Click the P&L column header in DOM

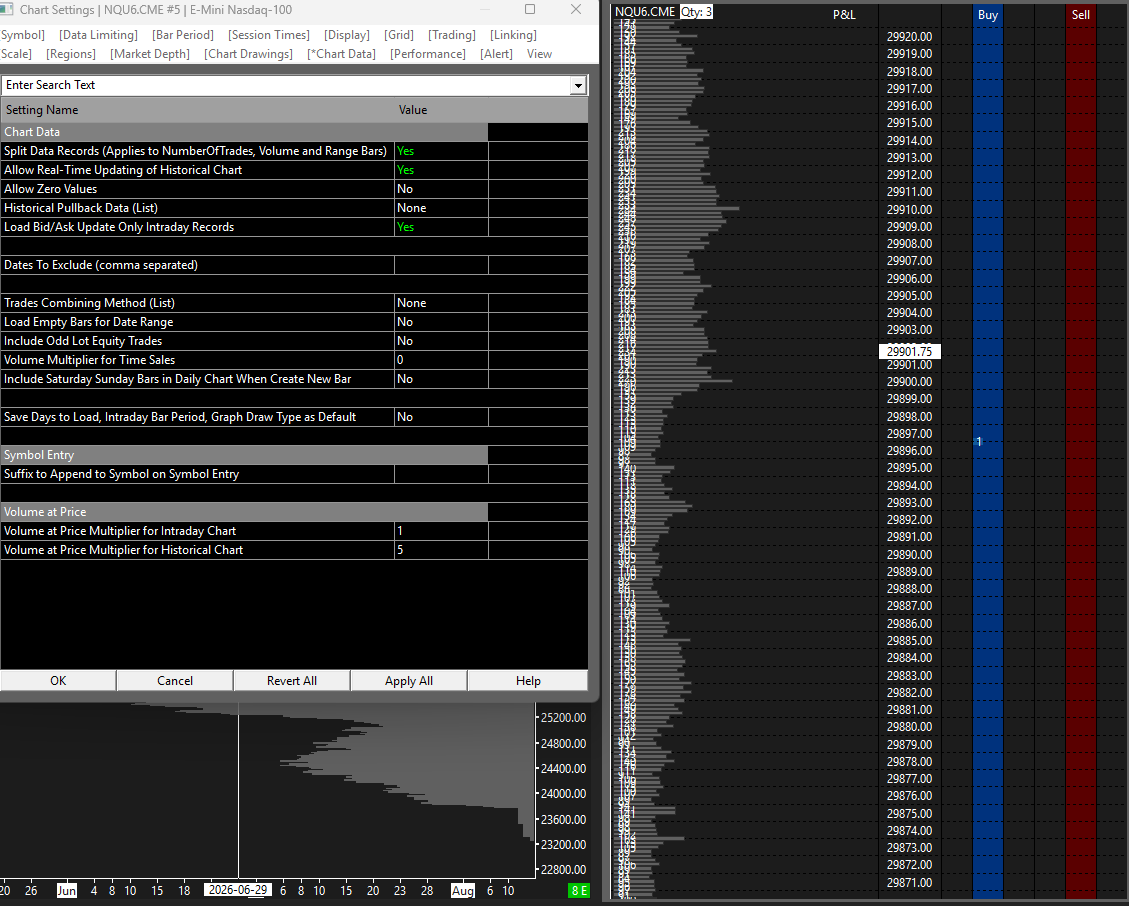844,14
